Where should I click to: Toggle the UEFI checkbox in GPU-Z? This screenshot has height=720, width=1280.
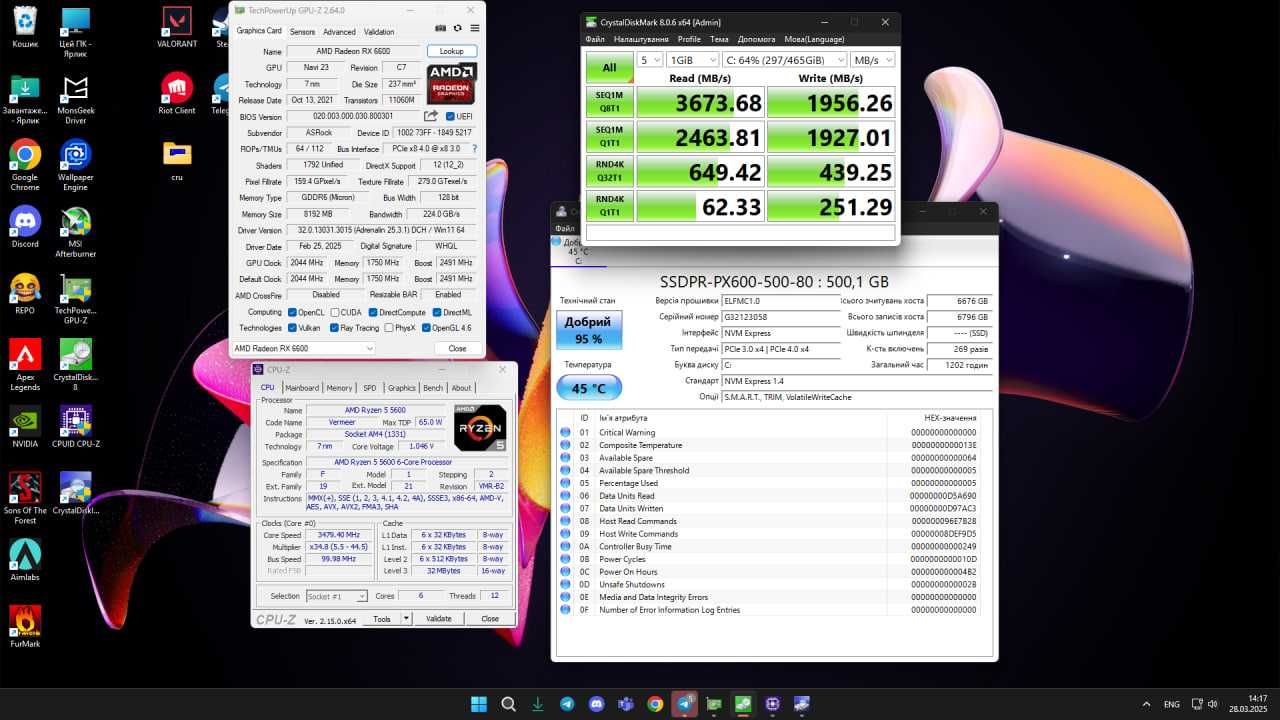coord(450,117)
